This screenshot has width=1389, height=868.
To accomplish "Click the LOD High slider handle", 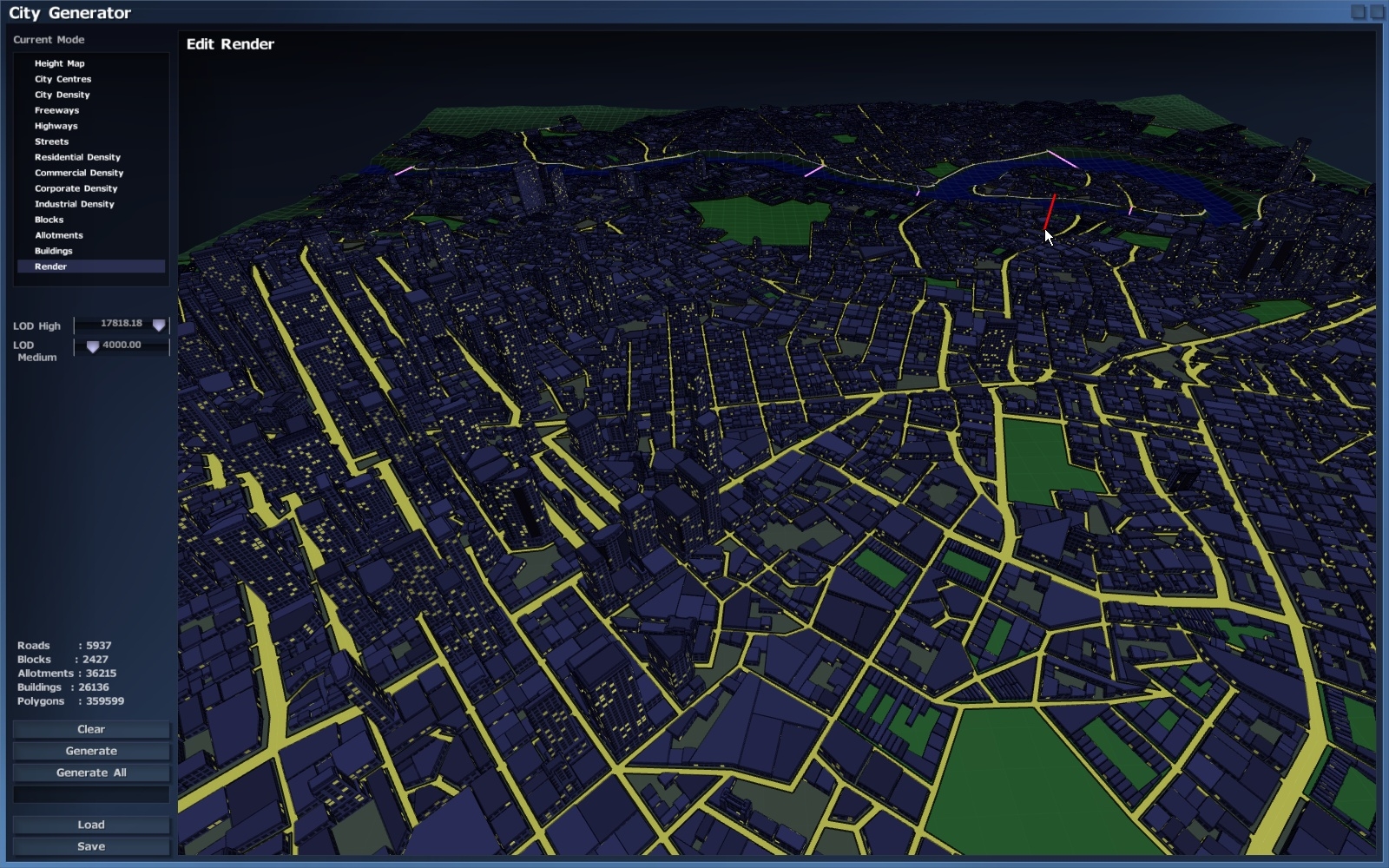I will coord(159,325).
